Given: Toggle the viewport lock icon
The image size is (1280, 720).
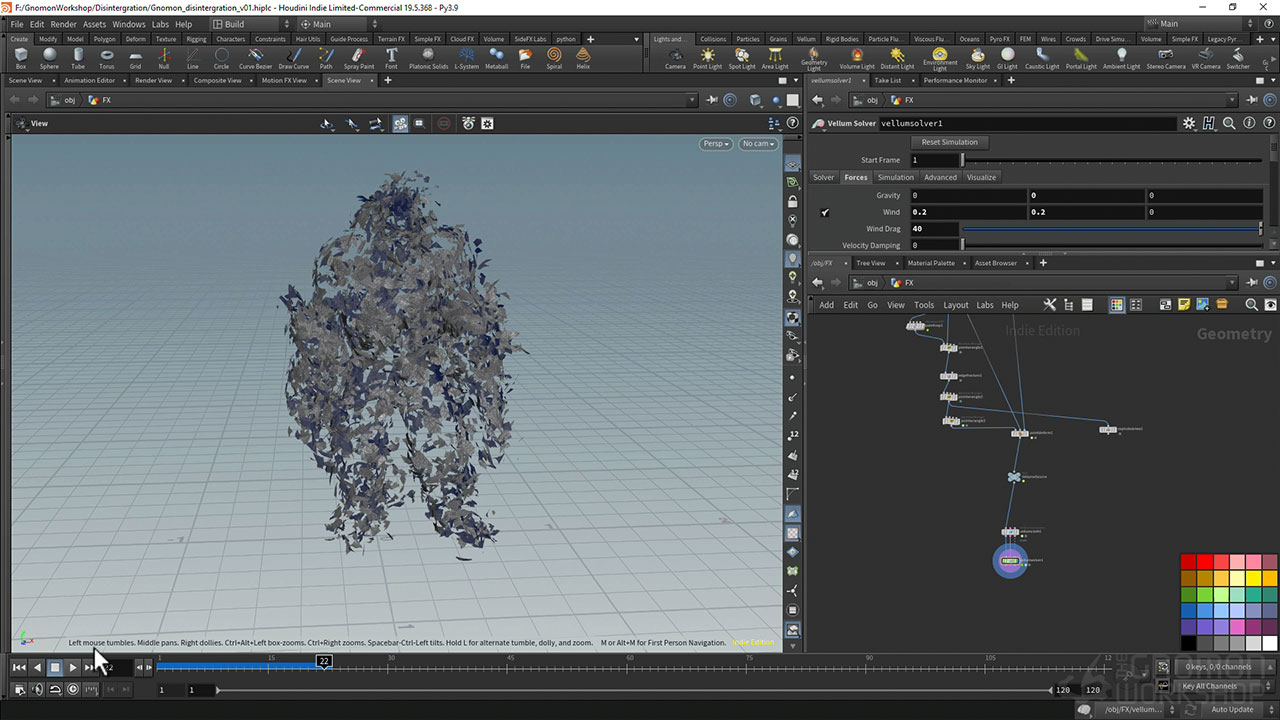Looking at the screenshot, I should click(793, 202).
